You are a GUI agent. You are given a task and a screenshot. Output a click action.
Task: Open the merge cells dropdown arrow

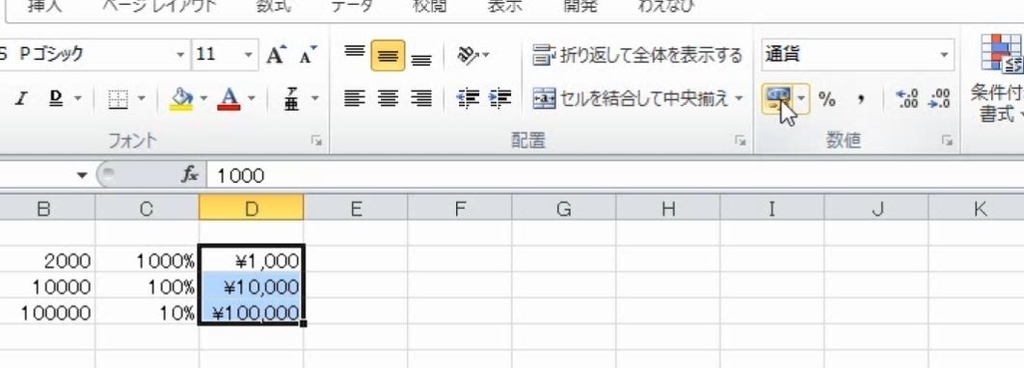739,99
